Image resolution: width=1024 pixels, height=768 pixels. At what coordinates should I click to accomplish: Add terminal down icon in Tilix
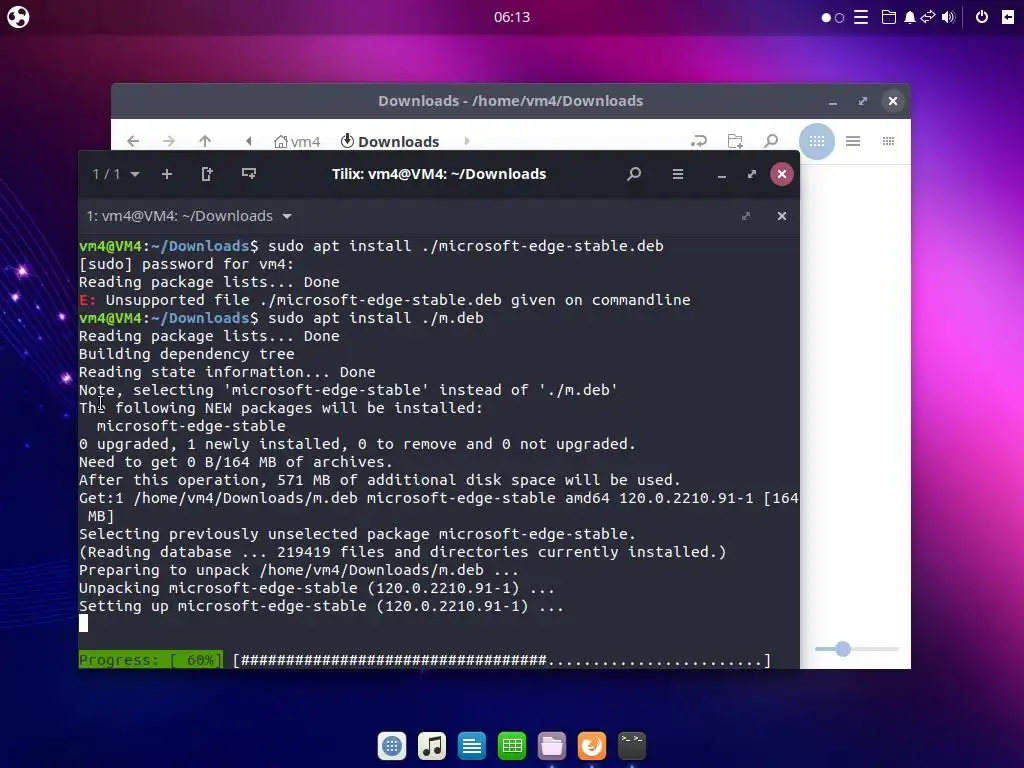click(249, 174)
